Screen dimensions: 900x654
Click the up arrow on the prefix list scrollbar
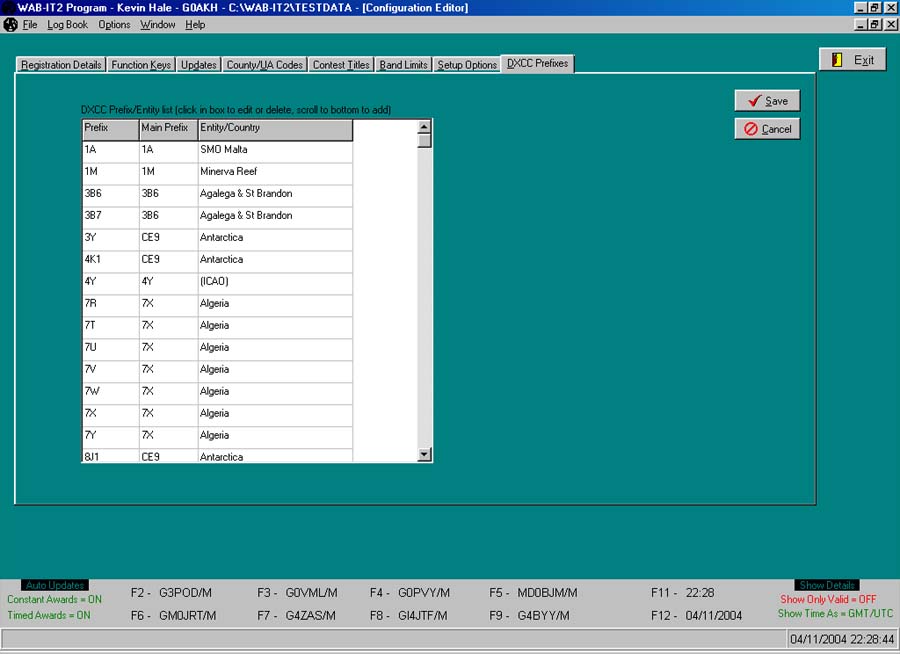pos(424,126)
